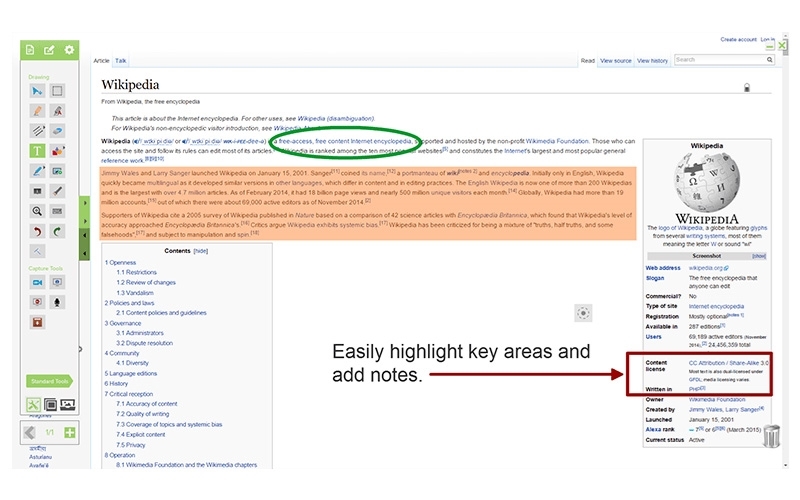Select the Read tab
Viewport: 800px width, 500px height.
(x=588, y=61)
